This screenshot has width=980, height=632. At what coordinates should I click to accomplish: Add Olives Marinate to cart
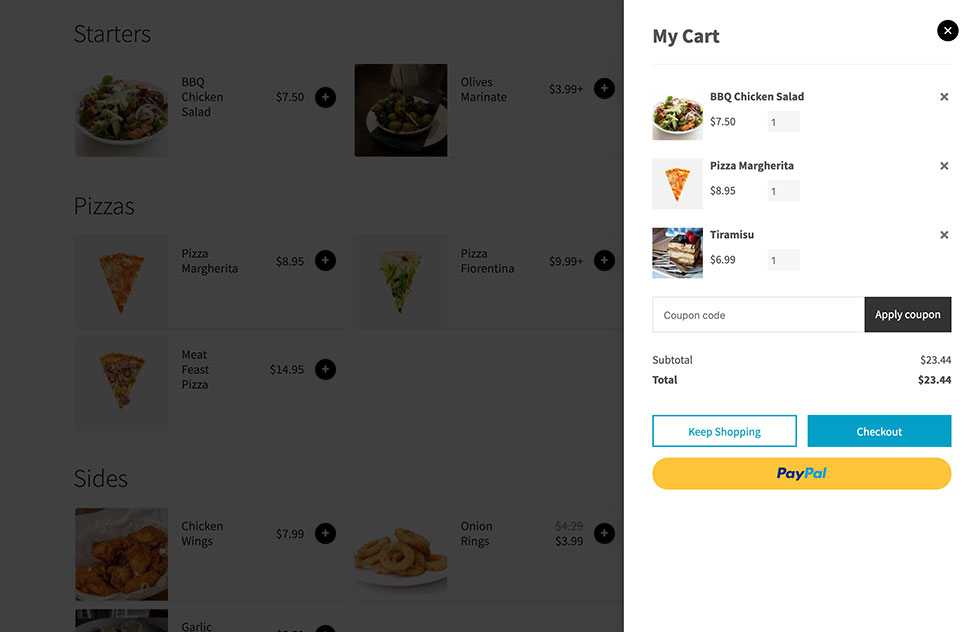tap(604, 88)
